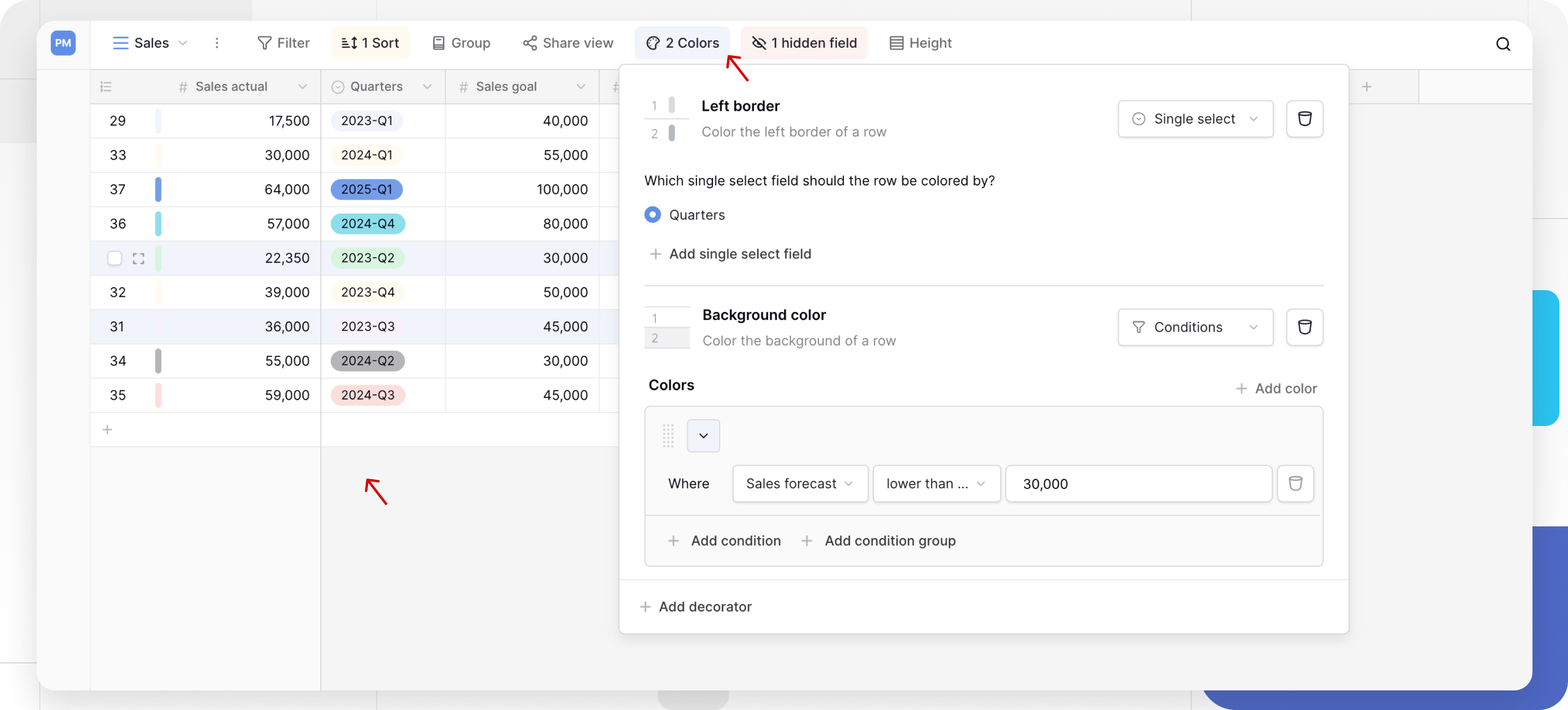Expand the hovered row record
The height and width of the screenshot is (710, 1568).
(138, 258)
